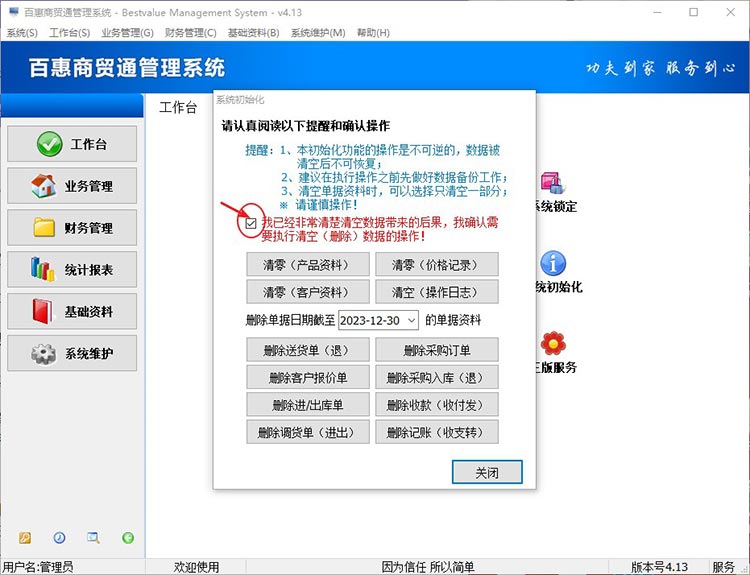Click the 系统初始化 blue info icon
Image resolution: width=750 pixels, height=575 pixels.
[x=553, y=263]
